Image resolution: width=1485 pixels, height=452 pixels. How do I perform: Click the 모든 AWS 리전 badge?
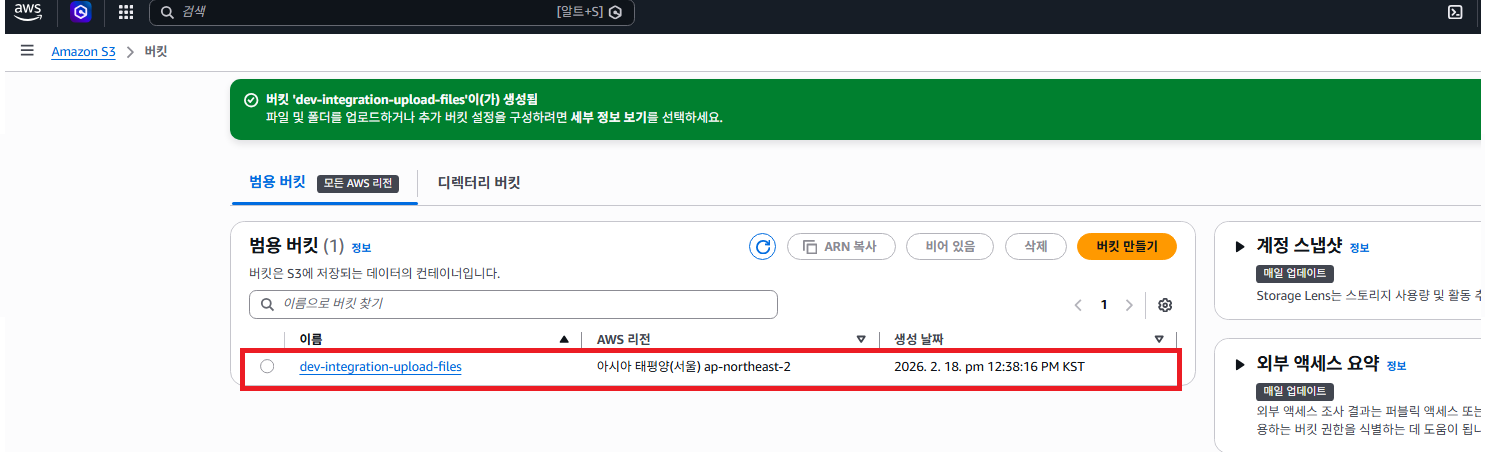tap(358, 184)
